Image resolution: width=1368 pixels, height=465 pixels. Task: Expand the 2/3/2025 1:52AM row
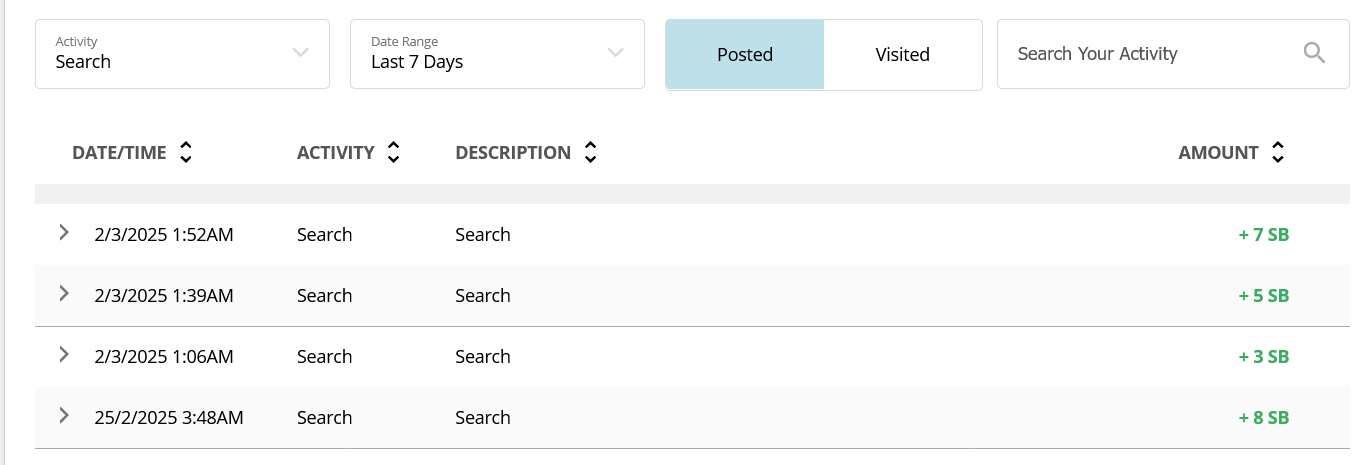(64, 233)
